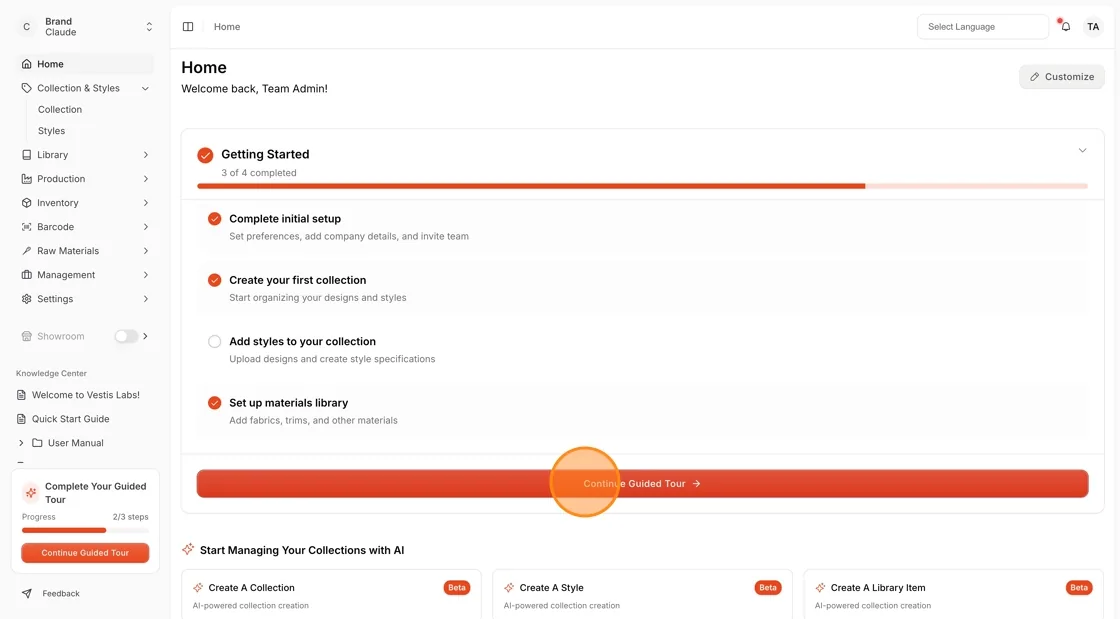Image resolution: width=1120 pixels, height=619 pixels.
Task: Click the Getting Started checkmark icon
Action: (x=205, y=155)
